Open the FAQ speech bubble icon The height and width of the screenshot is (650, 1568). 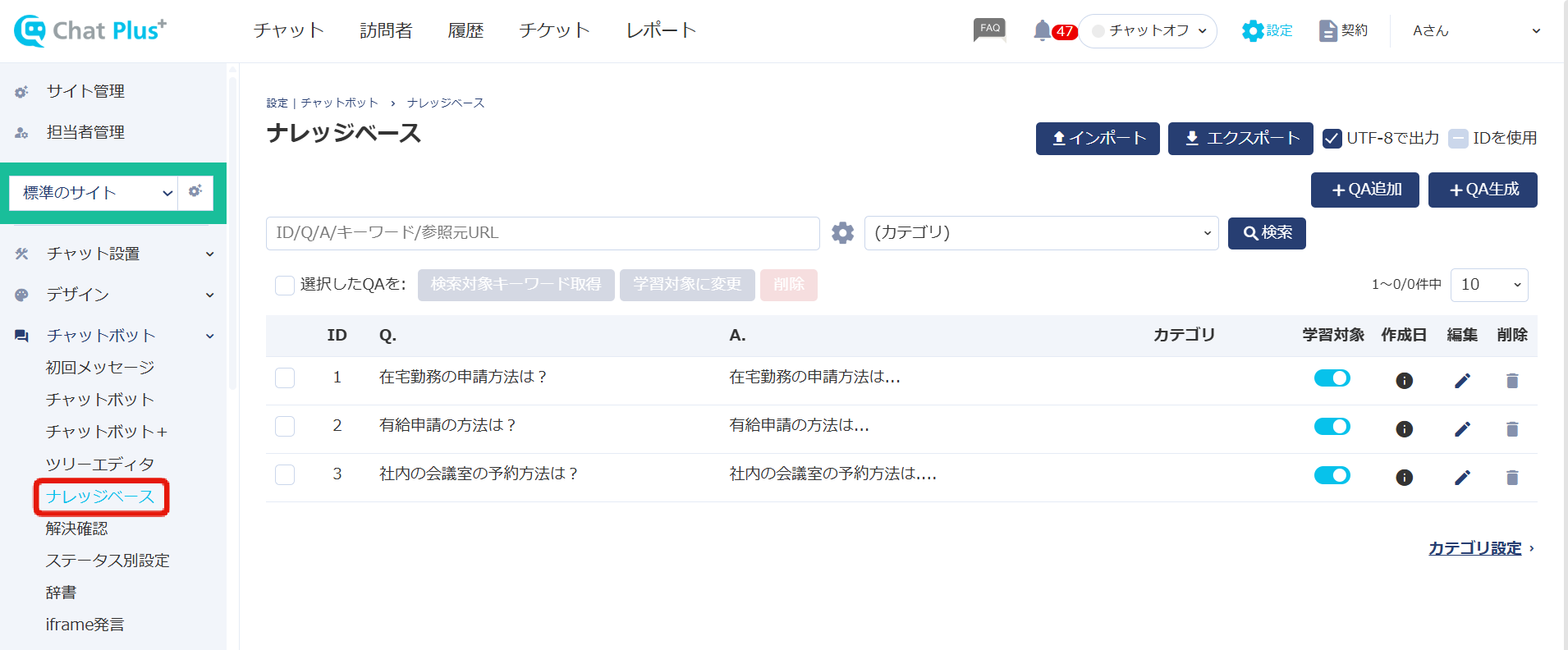click(990, 30)
